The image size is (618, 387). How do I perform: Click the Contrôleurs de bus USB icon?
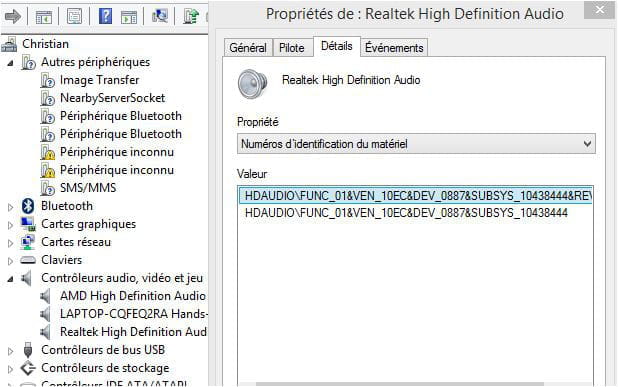tap(28, 350)
